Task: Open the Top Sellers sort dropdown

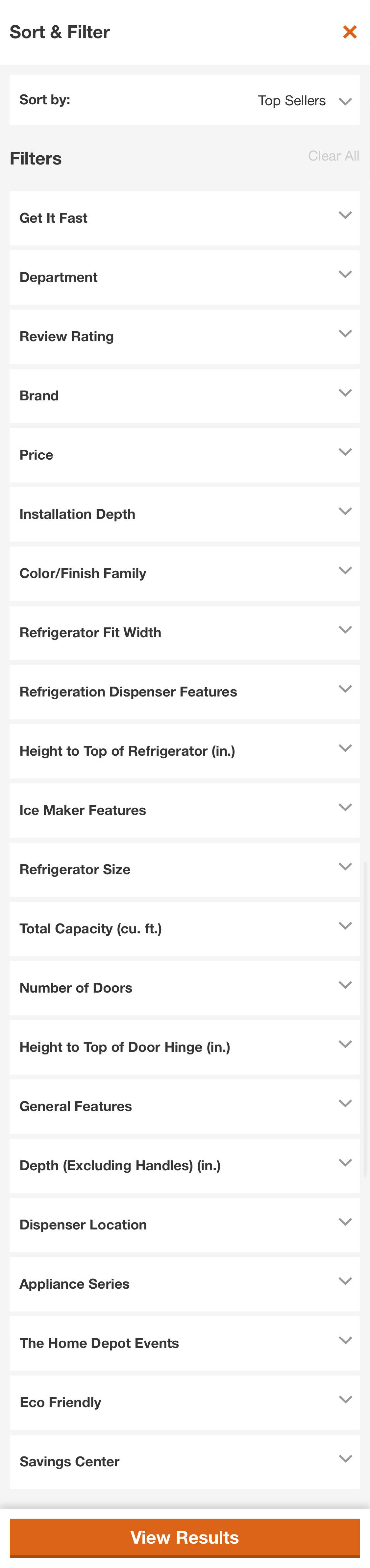Action: click(x=304, y=100)
